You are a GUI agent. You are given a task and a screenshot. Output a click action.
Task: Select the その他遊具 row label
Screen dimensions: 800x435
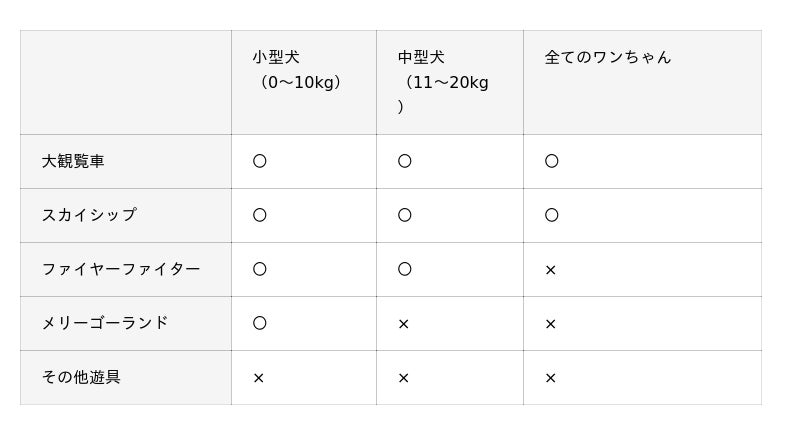click(81, 377)
